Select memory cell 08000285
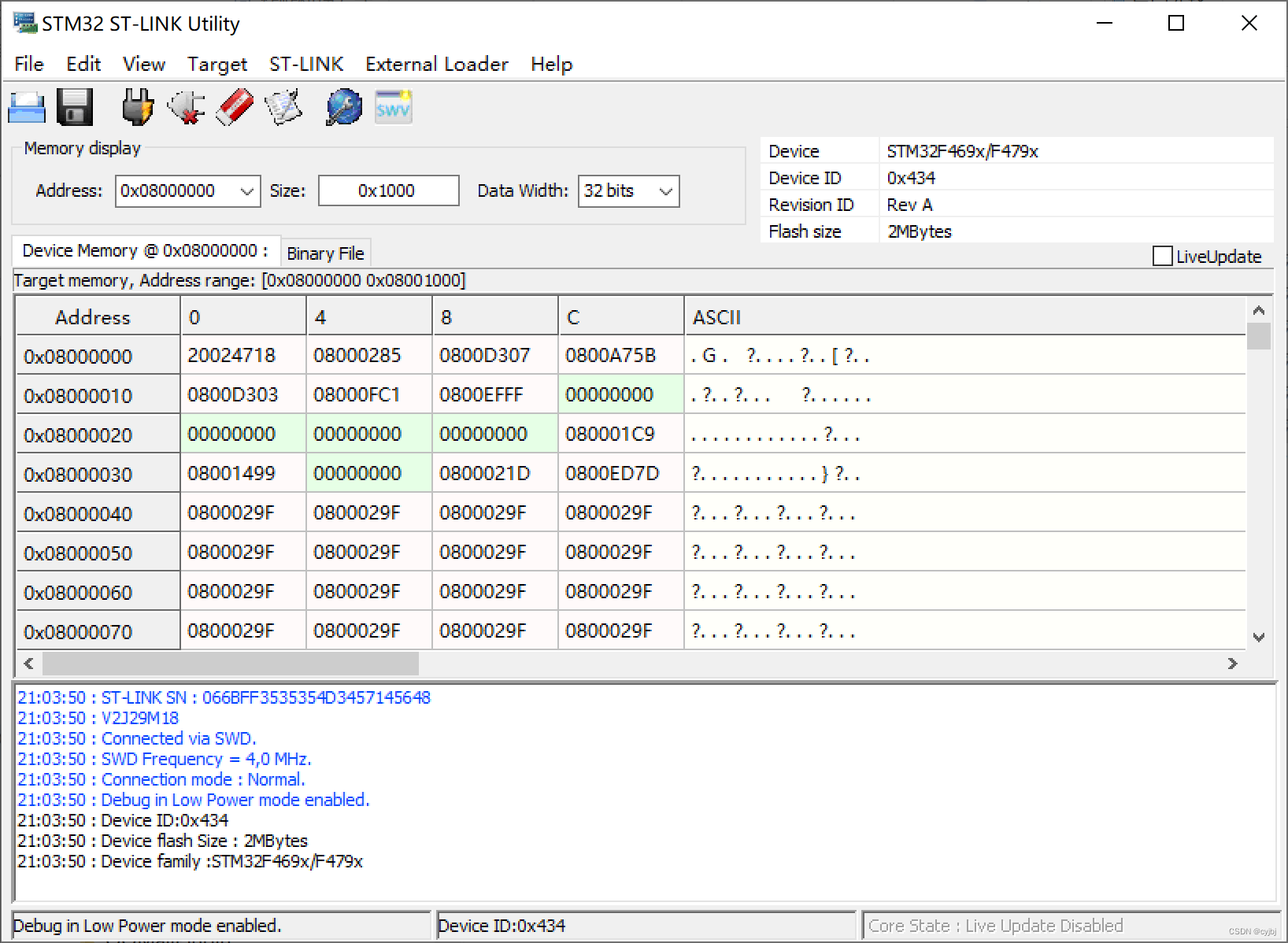1288x943 pixels. point(368,355)
